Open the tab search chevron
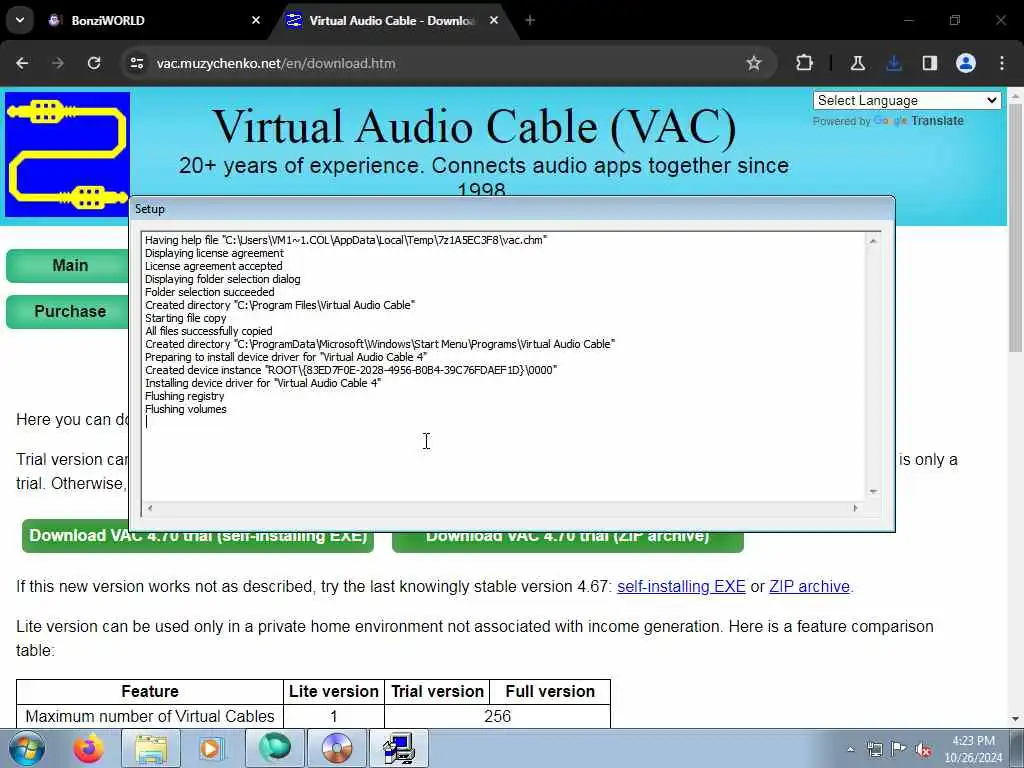 coord(20,20)
